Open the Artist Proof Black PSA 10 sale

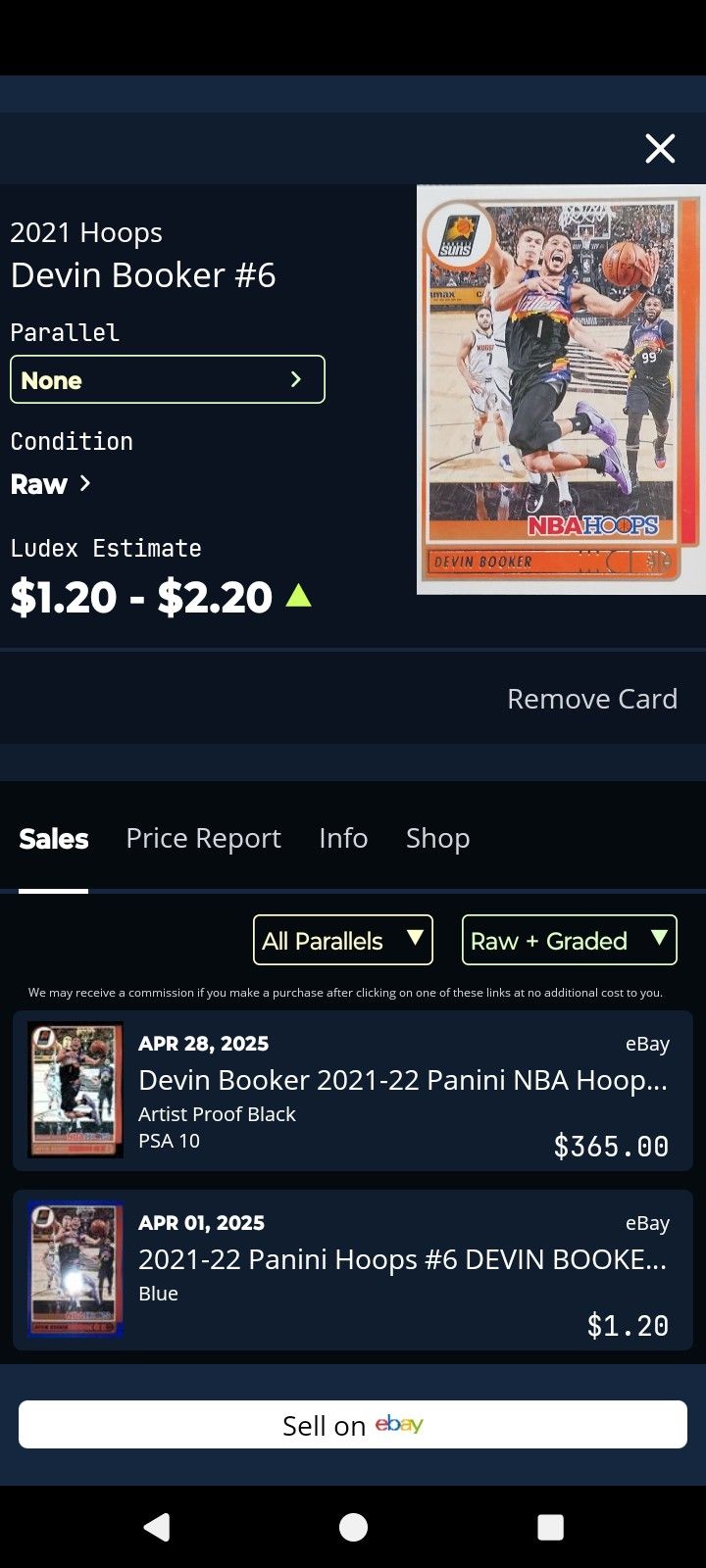[353, 1091]
